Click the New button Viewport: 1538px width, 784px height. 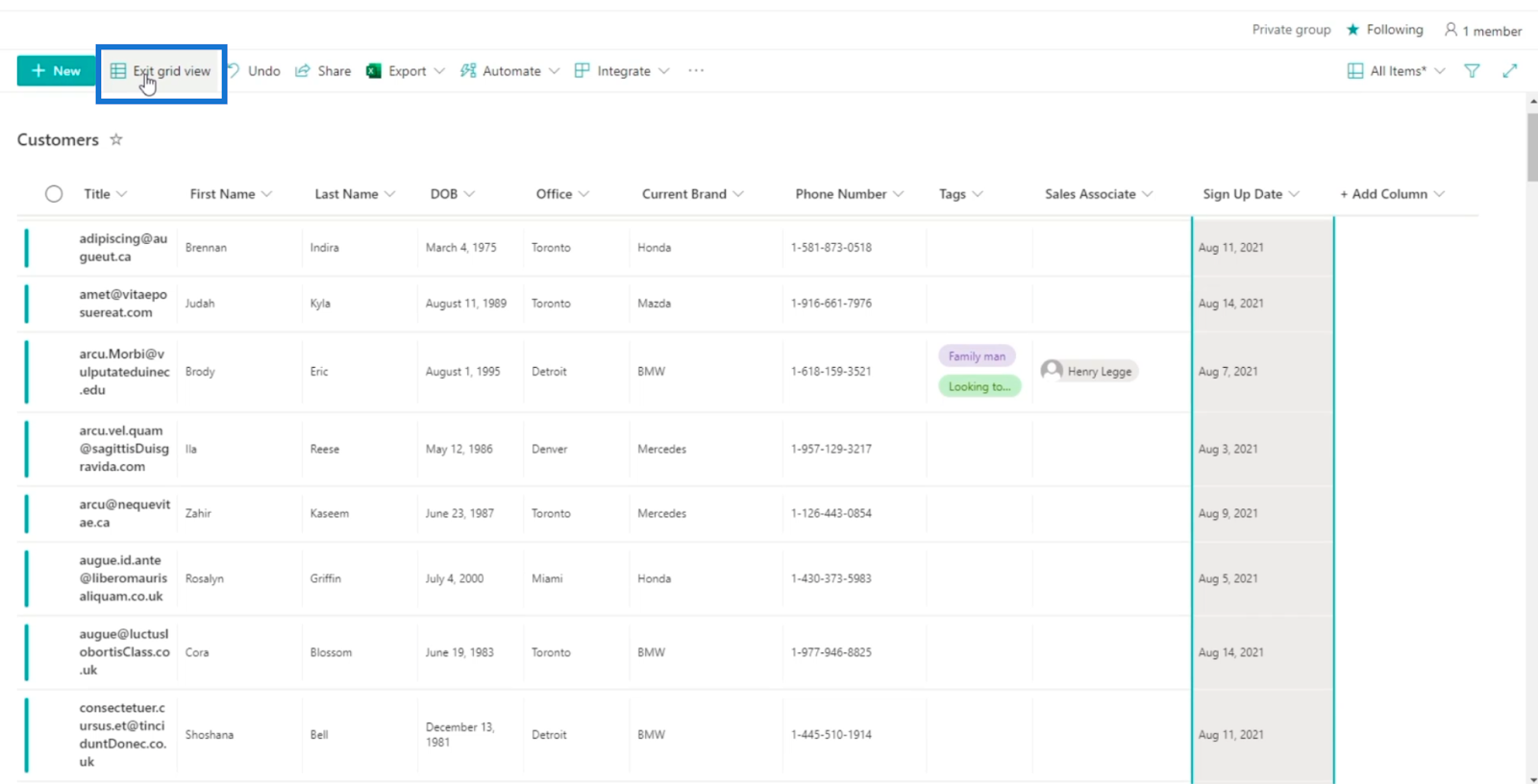tap(56, 71)
